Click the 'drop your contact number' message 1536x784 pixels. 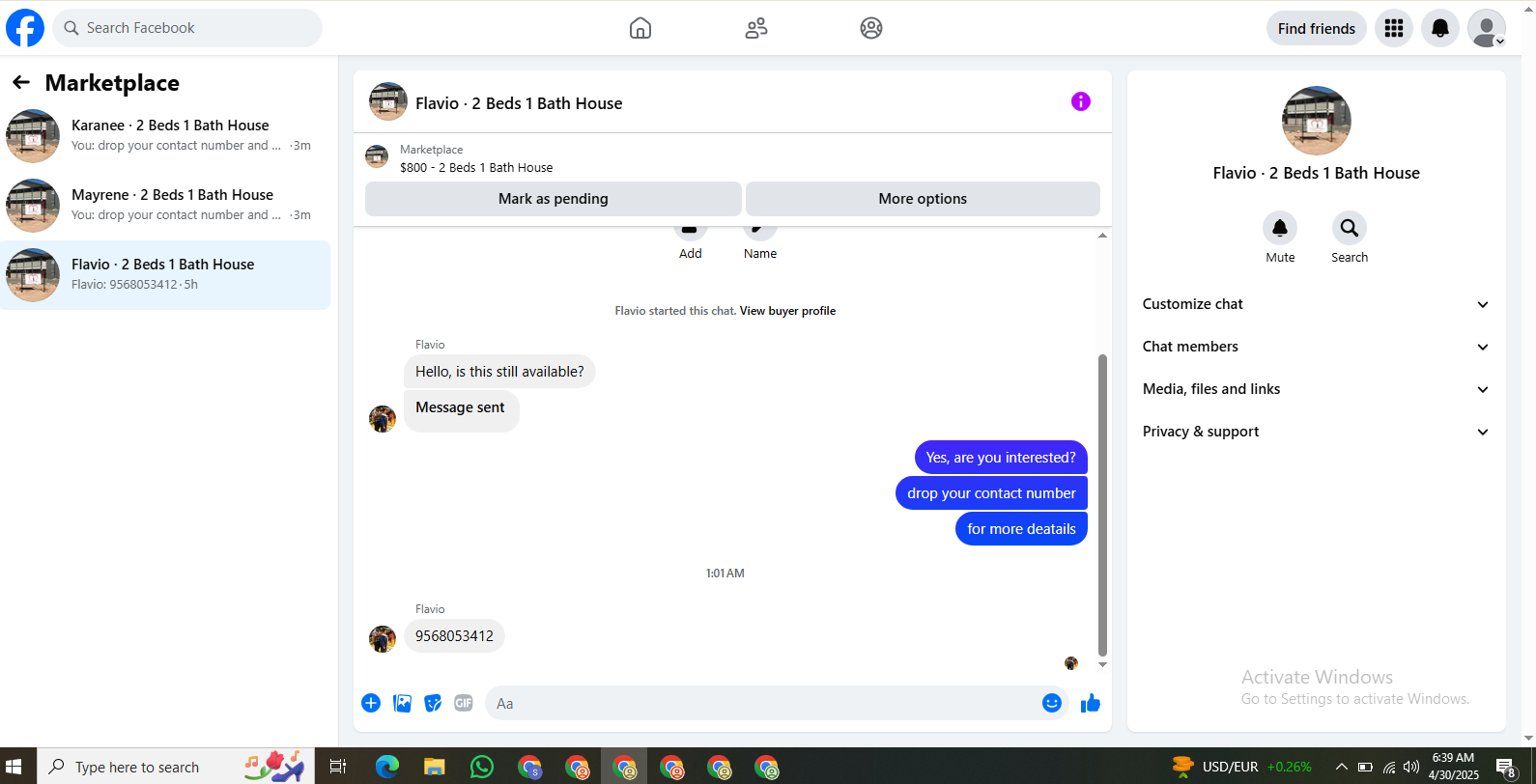point(991,493)
